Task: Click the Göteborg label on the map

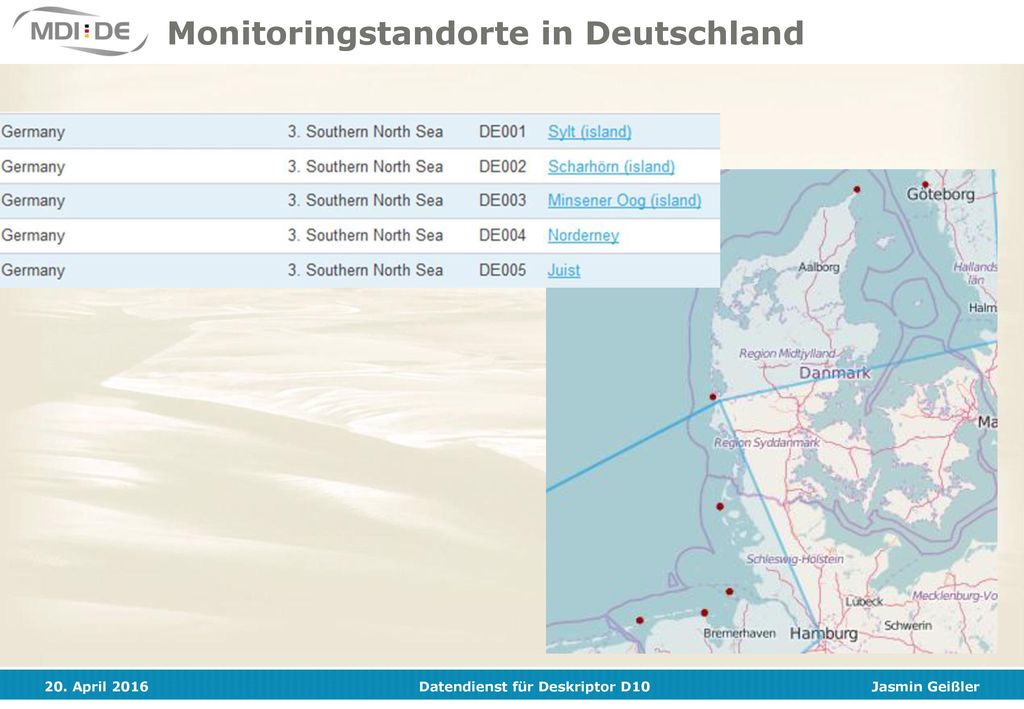Action: [940, 195]
